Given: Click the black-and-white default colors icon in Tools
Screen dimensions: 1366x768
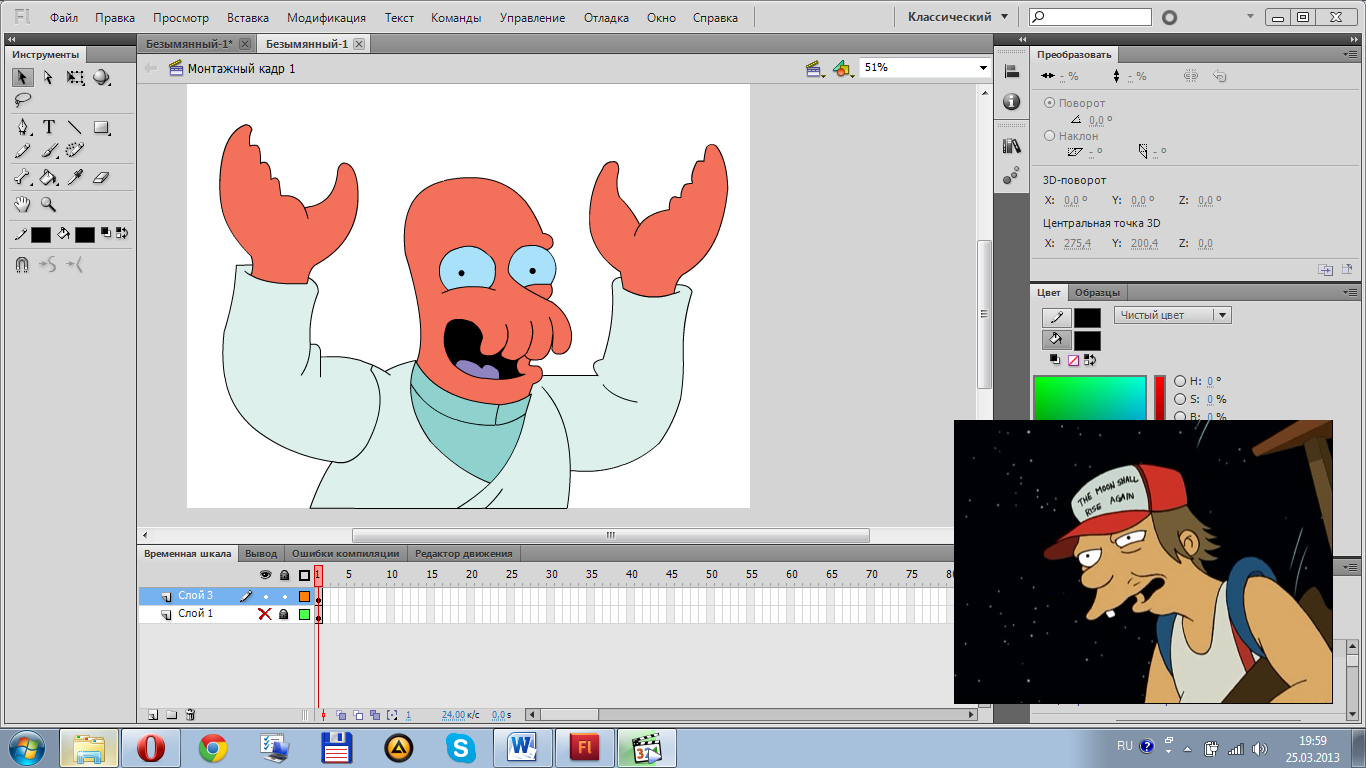Looking at the screenshot, I should pyautogui.click(x=108, y=234).
